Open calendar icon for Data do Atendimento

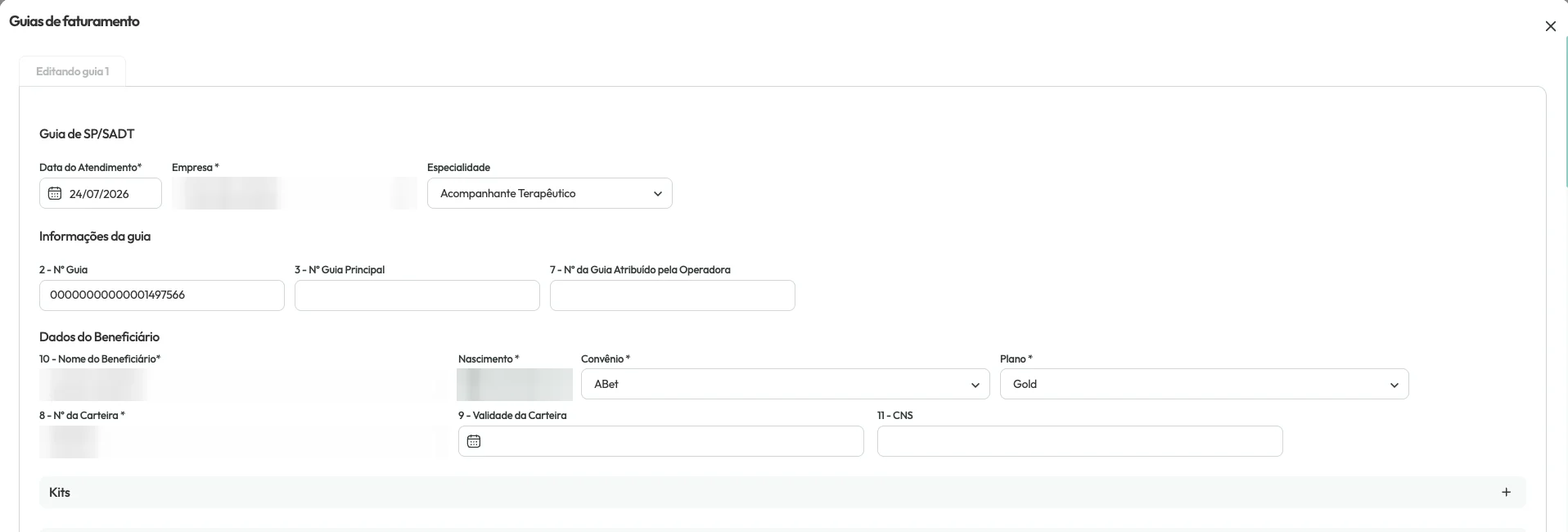click(x=55, y=193)
